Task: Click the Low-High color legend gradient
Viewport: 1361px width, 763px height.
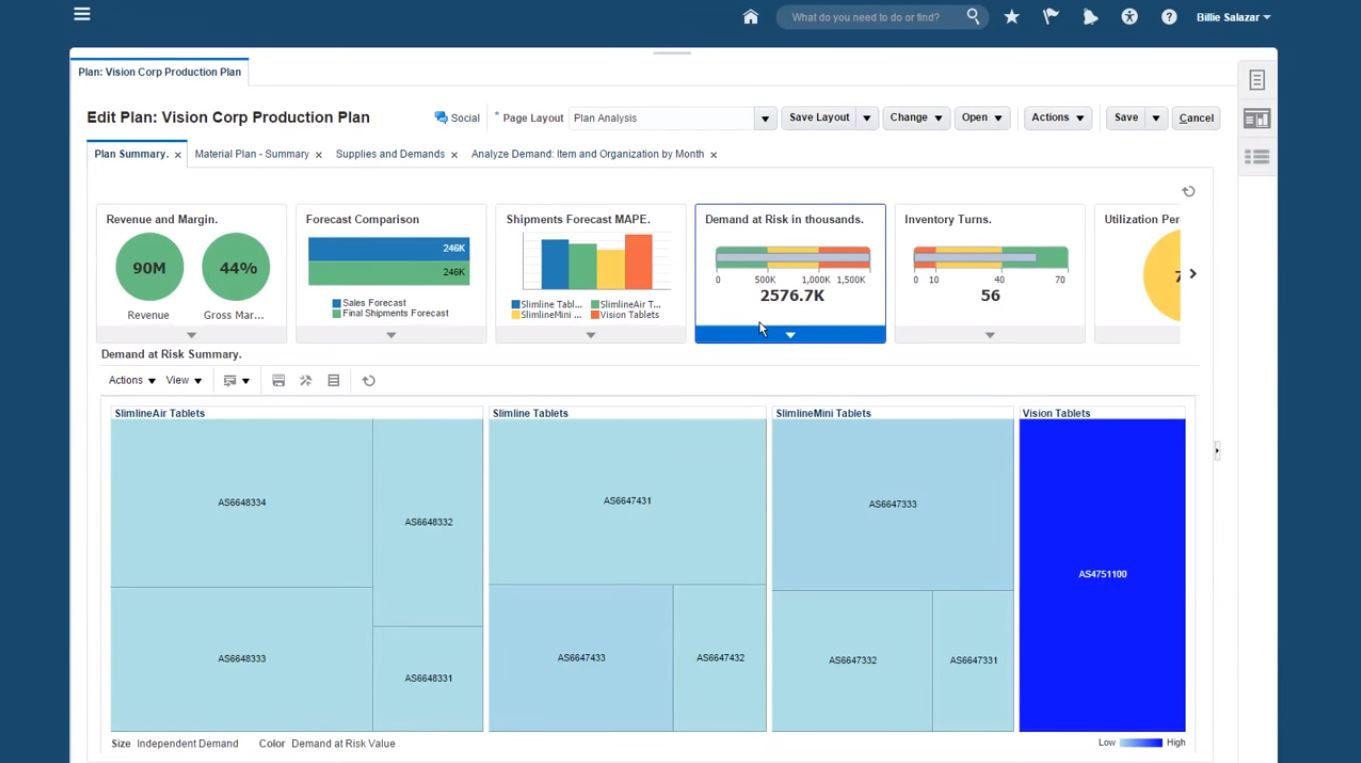Action: [x=1141, y=743]
